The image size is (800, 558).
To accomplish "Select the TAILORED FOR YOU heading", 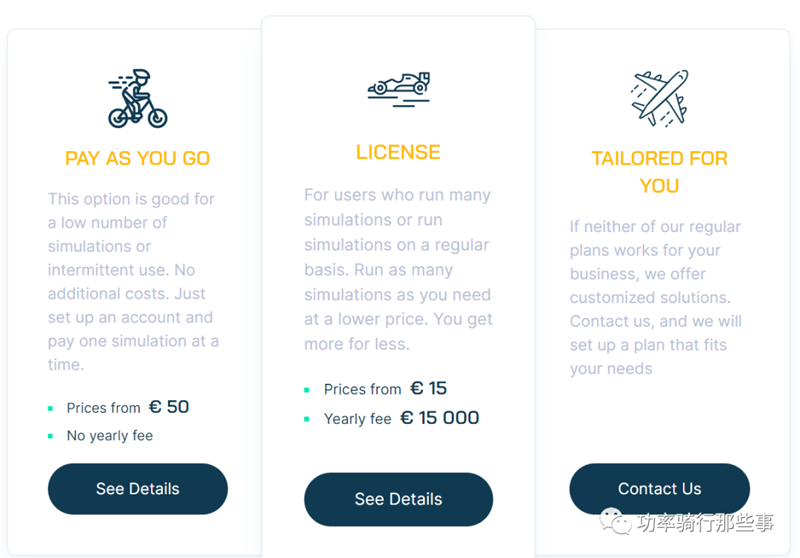I will [x=659, y=172].
